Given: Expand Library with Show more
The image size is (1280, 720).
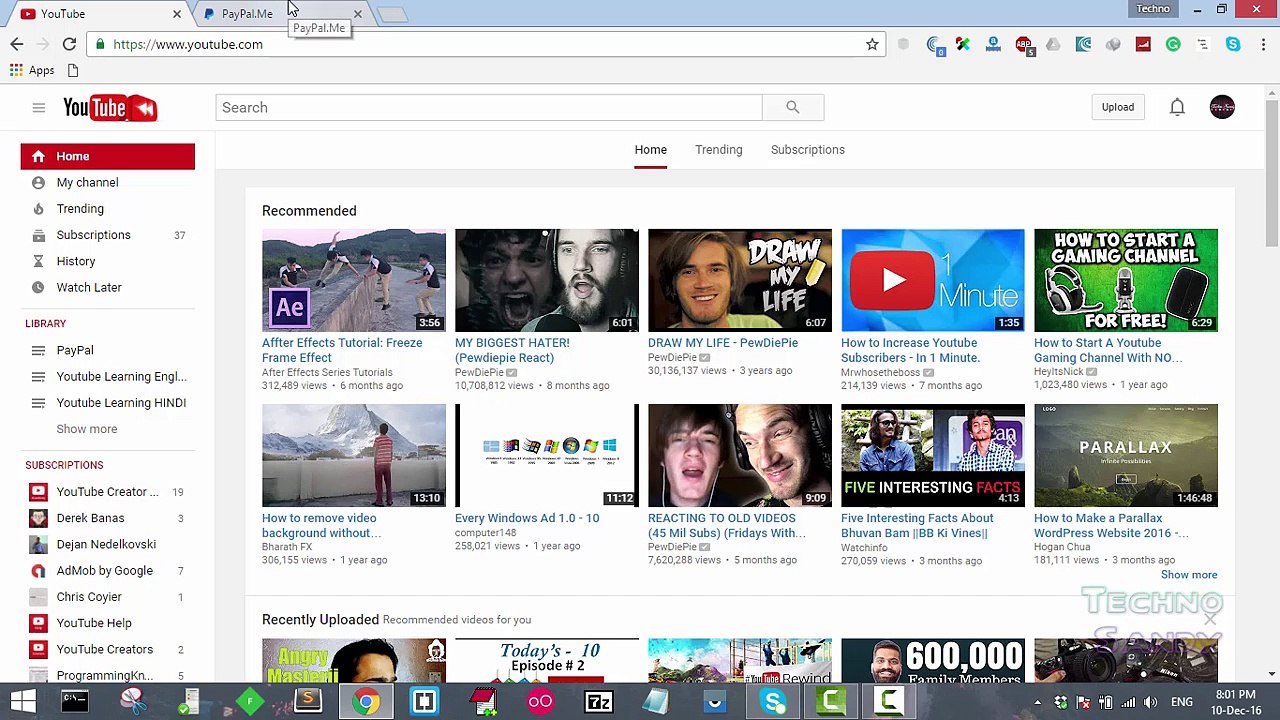Looking at the screenshot, I should (x=87, y=429).
